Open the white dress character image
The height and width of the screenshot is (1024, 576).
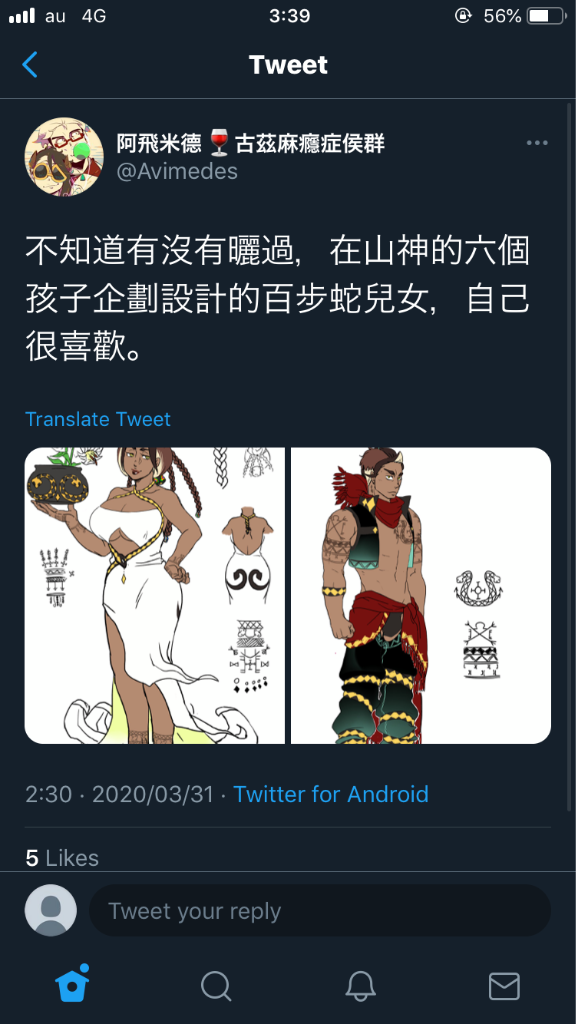[155, 596]
